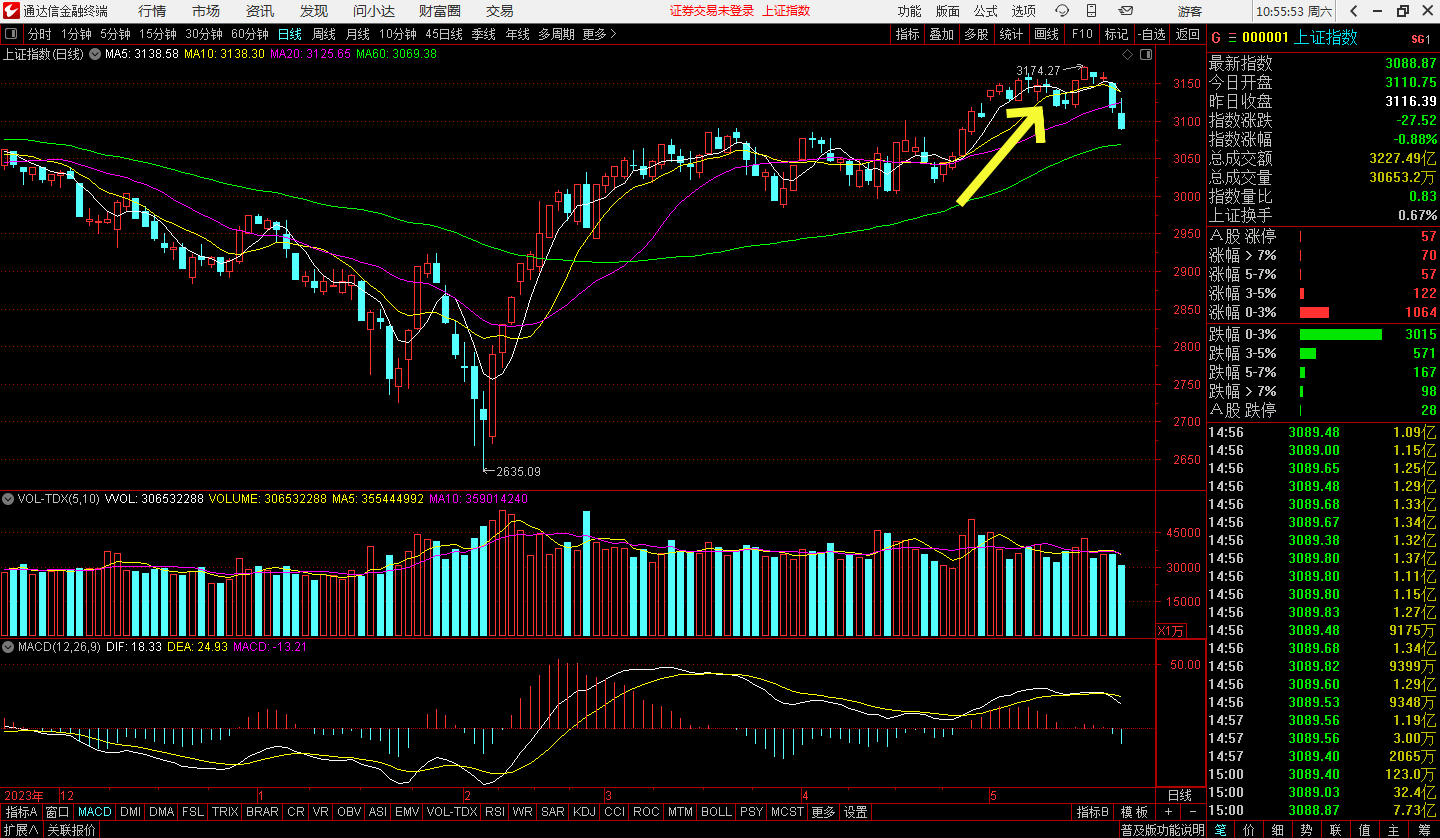Click the app logo in the title bar
This screenshot has height=838, width=1440.
pyautogui.click(x=12, y=11)
